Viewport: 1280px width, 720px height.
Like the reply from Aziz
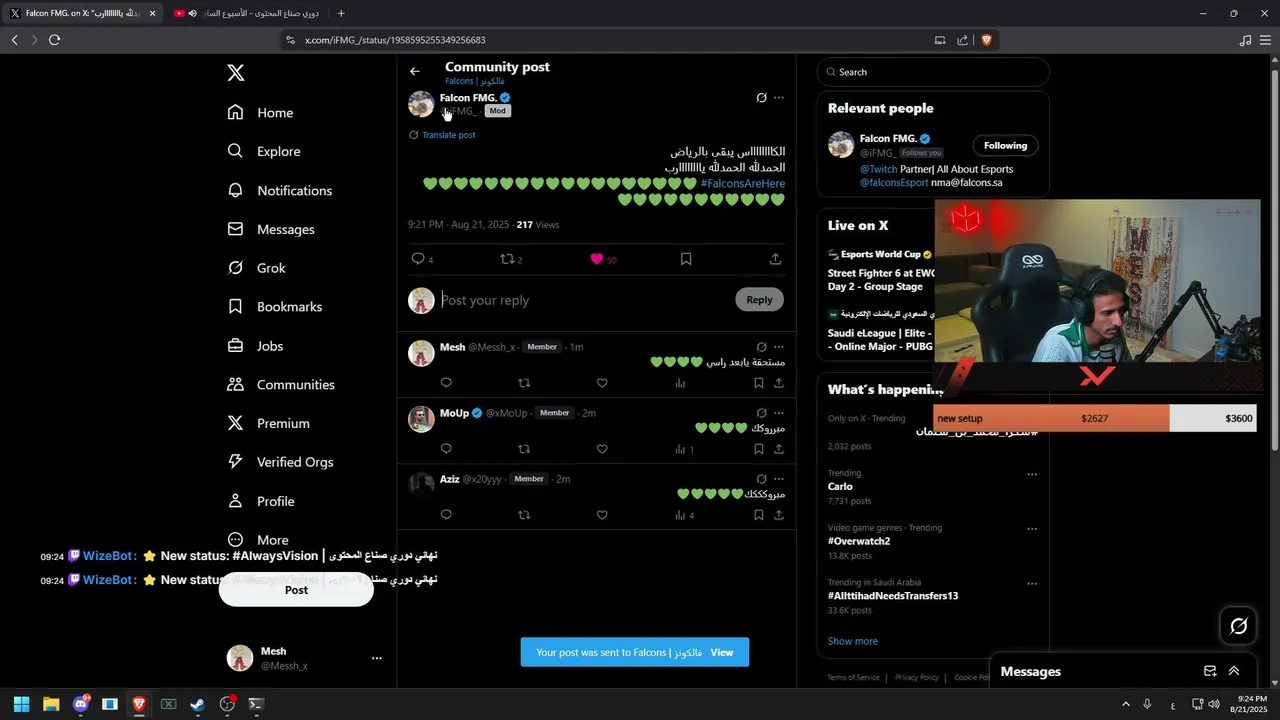point(602,515)
